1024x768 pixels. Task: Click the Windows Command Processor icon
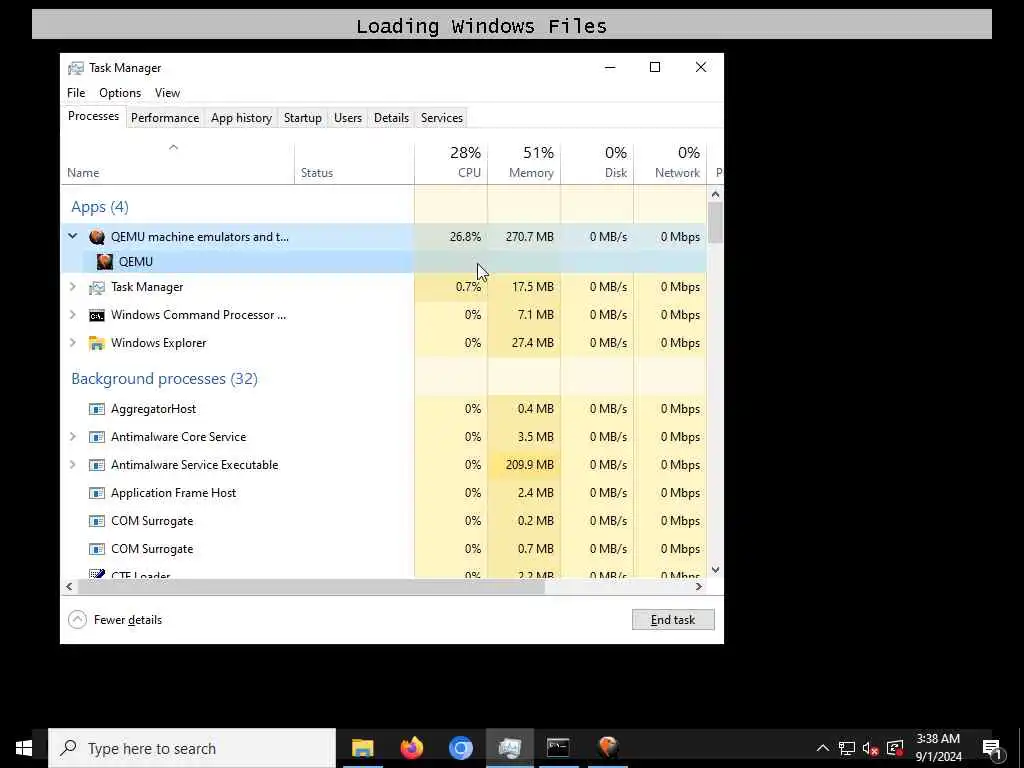pos(97,315)
